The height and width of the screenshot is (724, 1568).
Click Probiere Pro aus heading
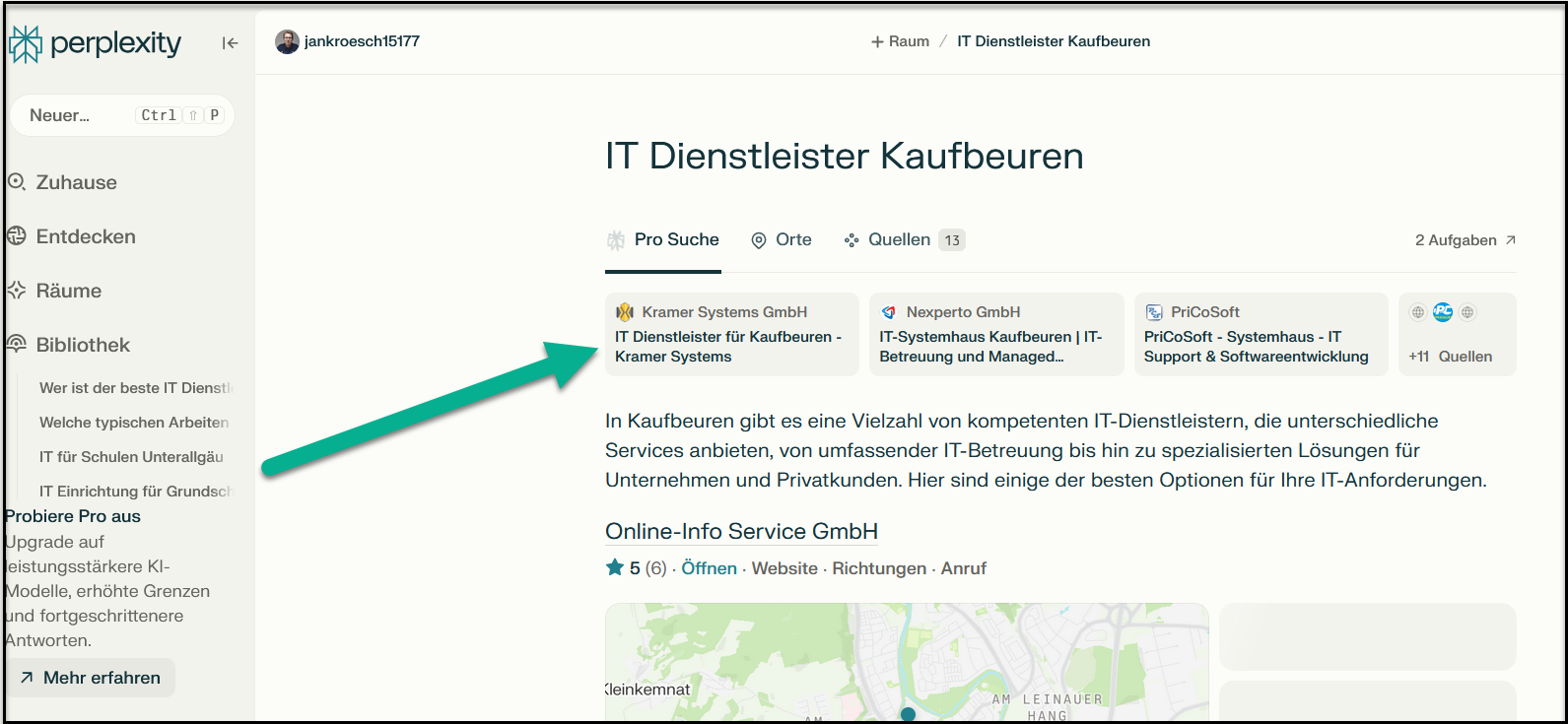click(73, 516)
